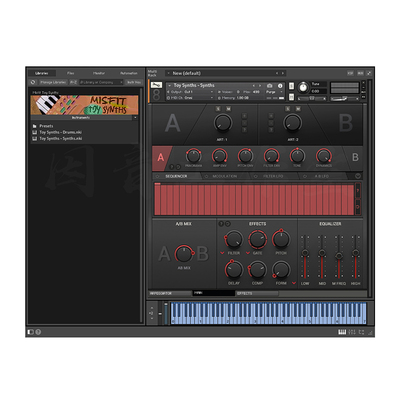This screenshot has height=400, width=400.
Task: Open the MIDI Channel dropdown
Action: click(x=211, y=98)
